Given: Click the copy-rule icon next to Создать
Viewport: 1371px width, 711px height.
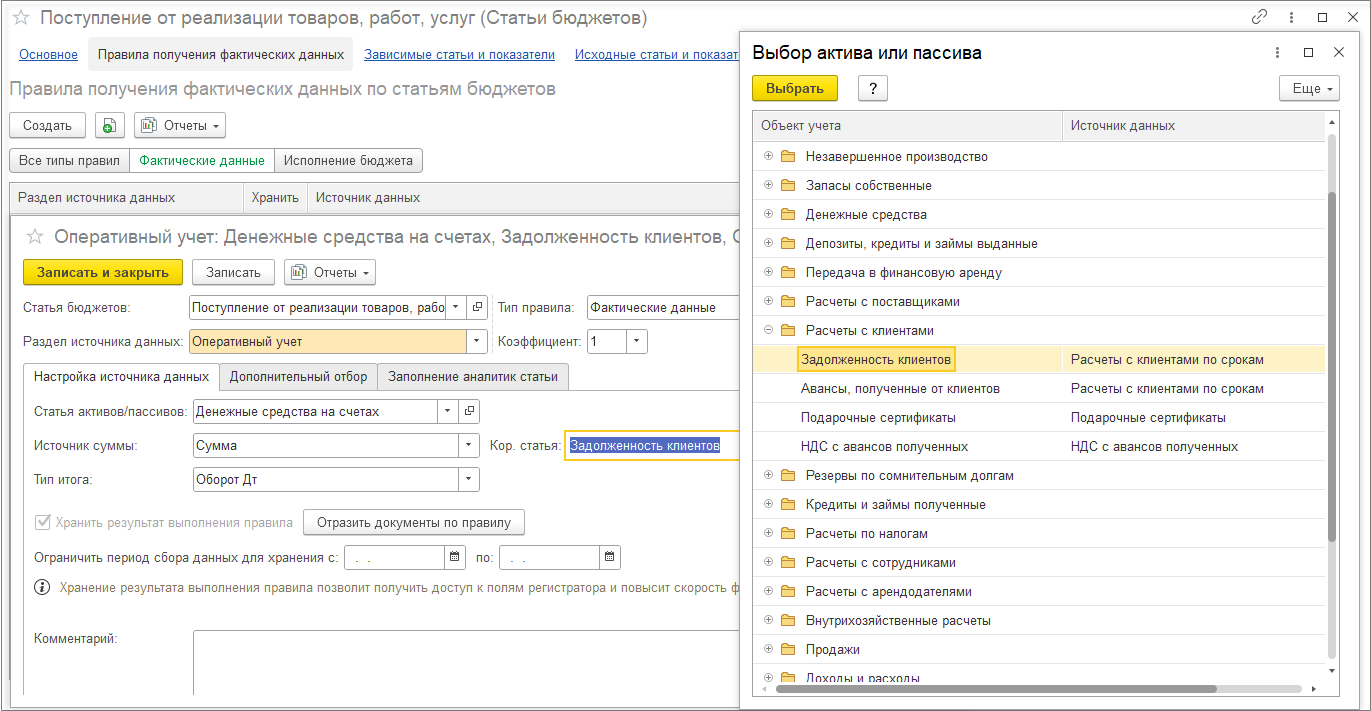Looking at the screenshot, I should pos(108,125).
